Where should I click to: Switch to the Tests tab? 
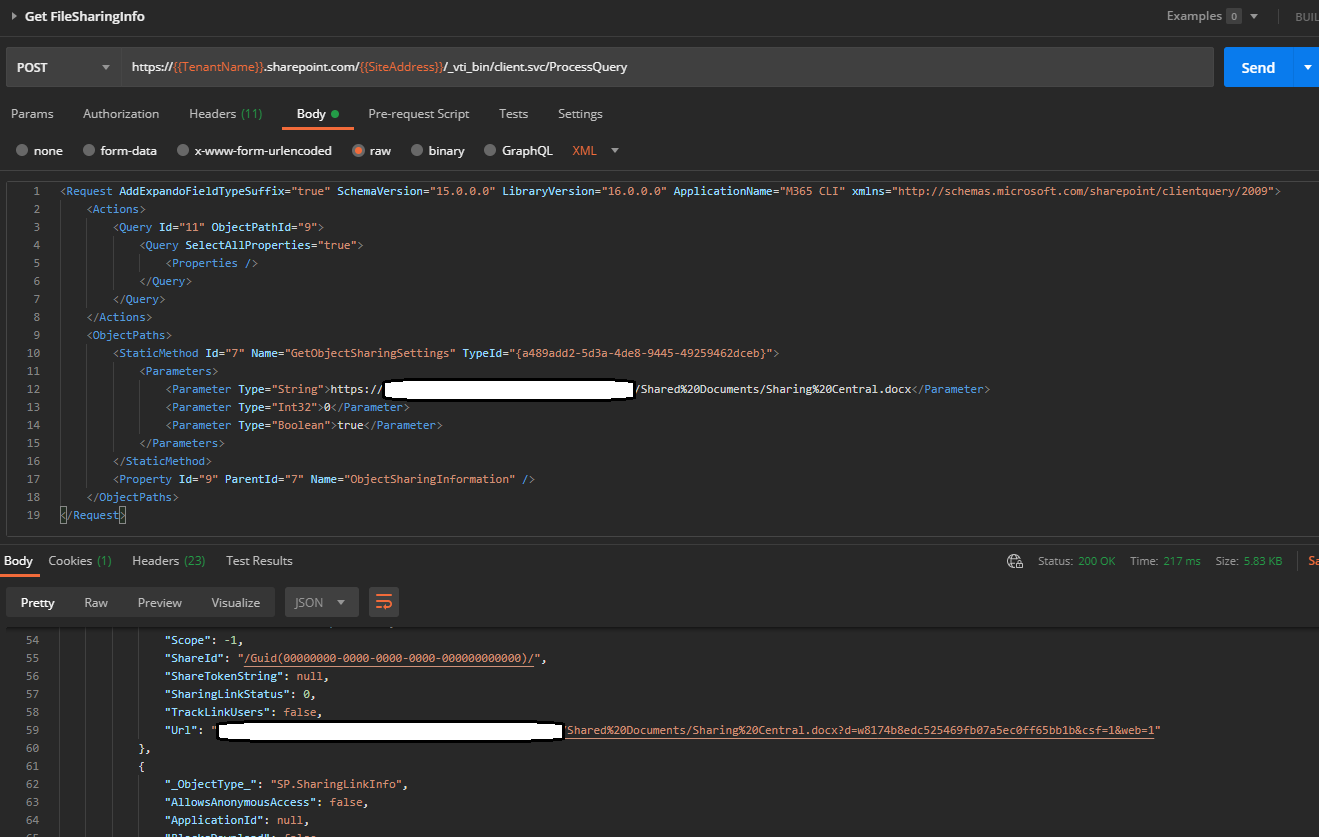click(x=513, y=113)
